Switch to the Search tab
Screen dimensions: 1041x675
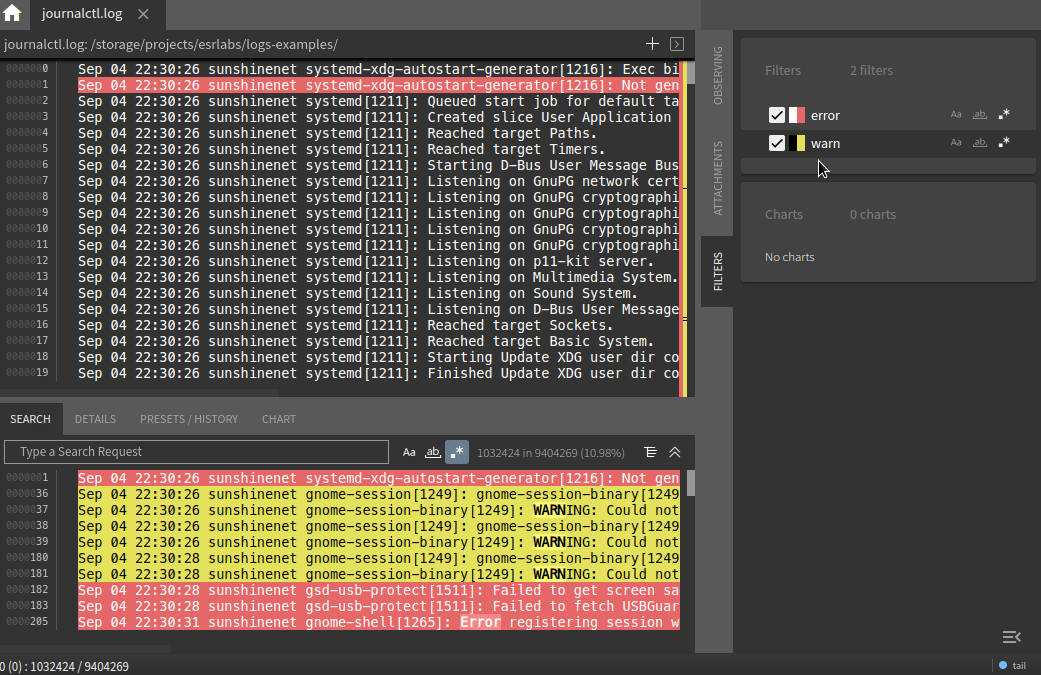pos(31,419)
